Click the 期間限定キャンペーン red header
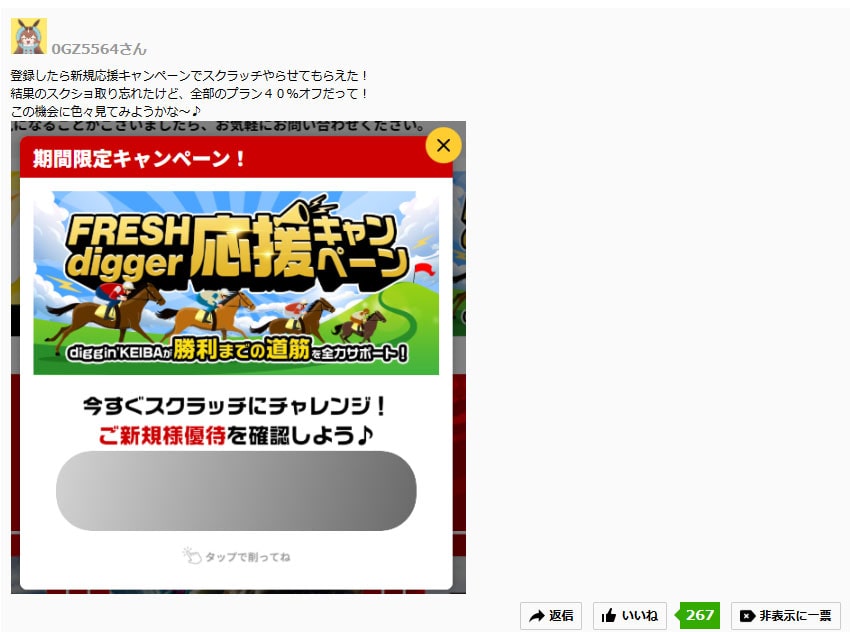Screen dimensions: 850x632 pos(236,158)
